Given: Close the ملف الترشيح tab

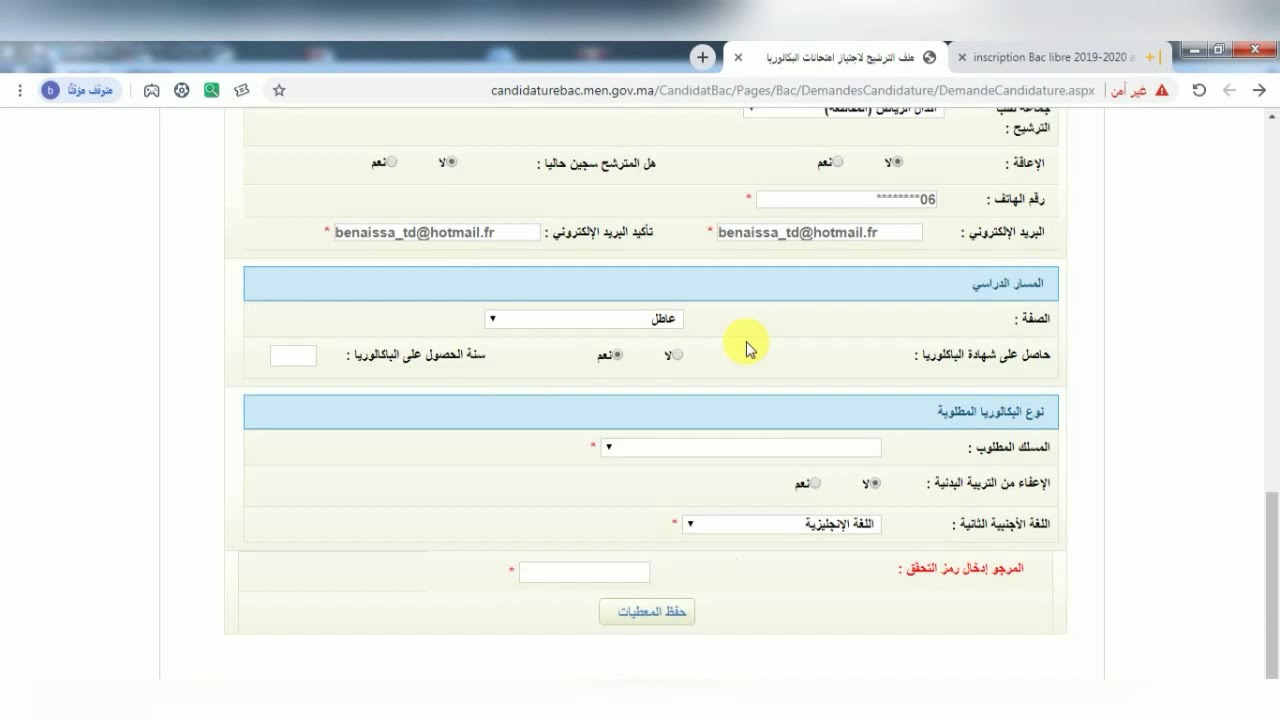Looking at the screenshot, I should coord(738,58).
